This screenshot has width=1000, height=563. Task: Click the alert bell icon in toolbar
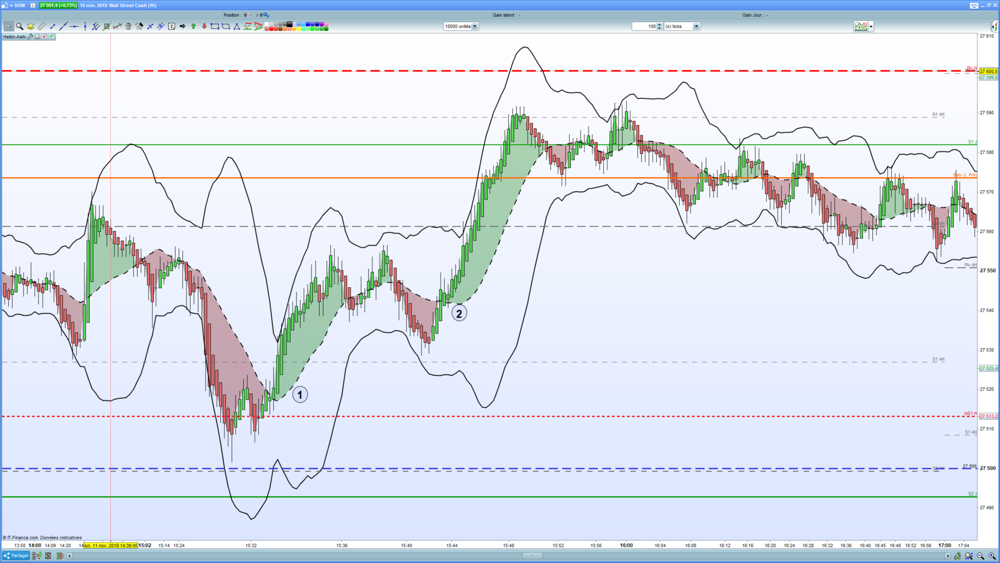(x=31, y=26)
